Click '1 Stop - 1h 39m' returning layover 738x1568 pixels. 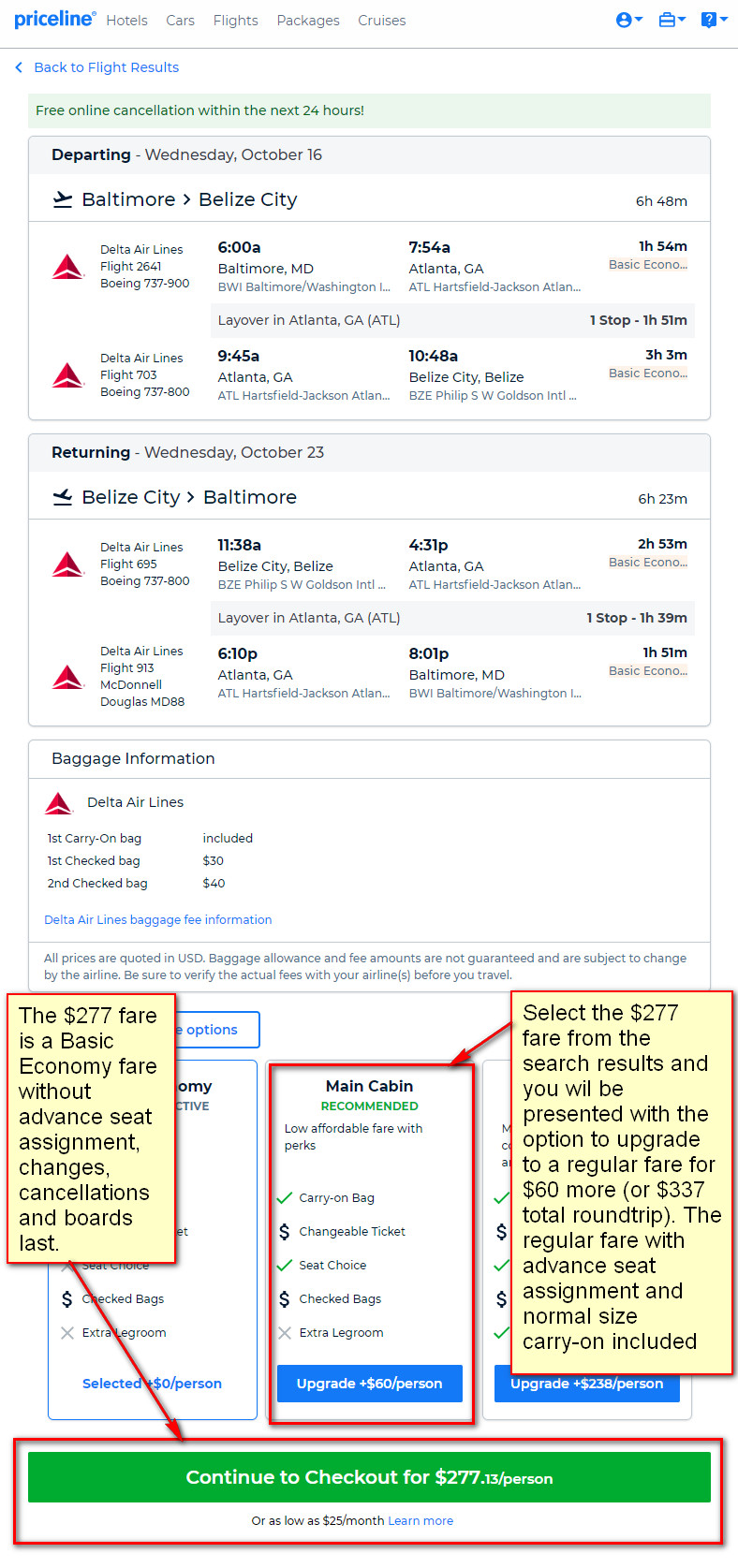click(637, 618)
